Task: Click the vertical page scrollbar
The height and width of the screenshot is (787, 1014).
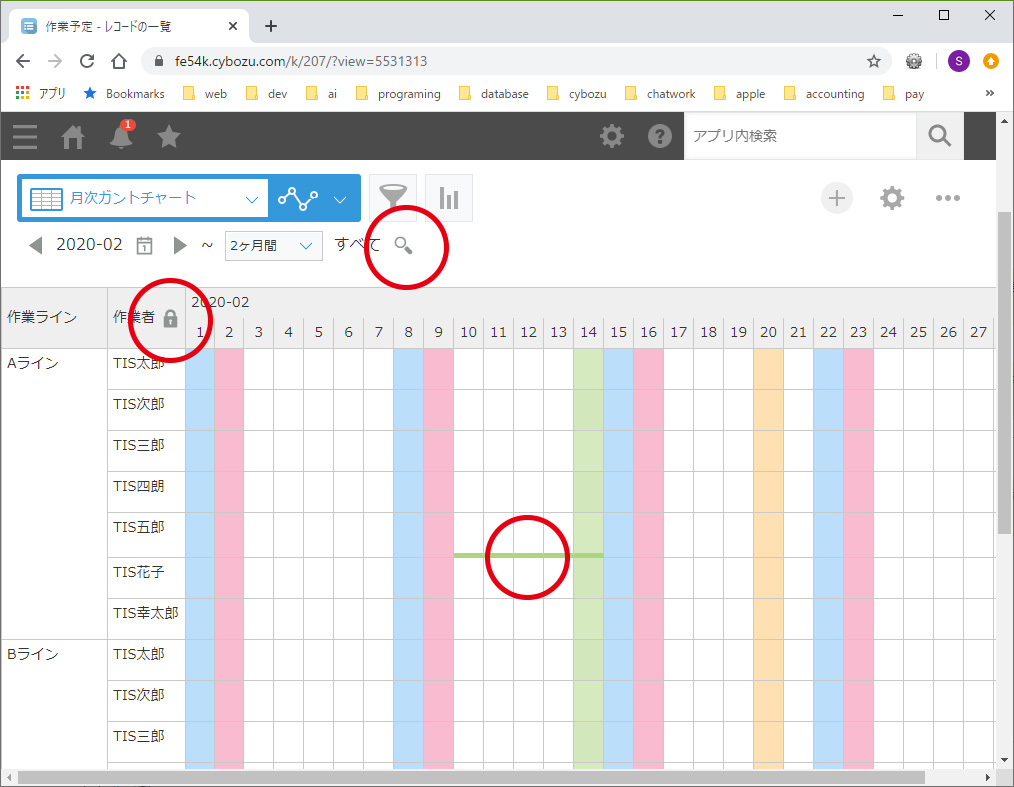Action: (1004, 372)
